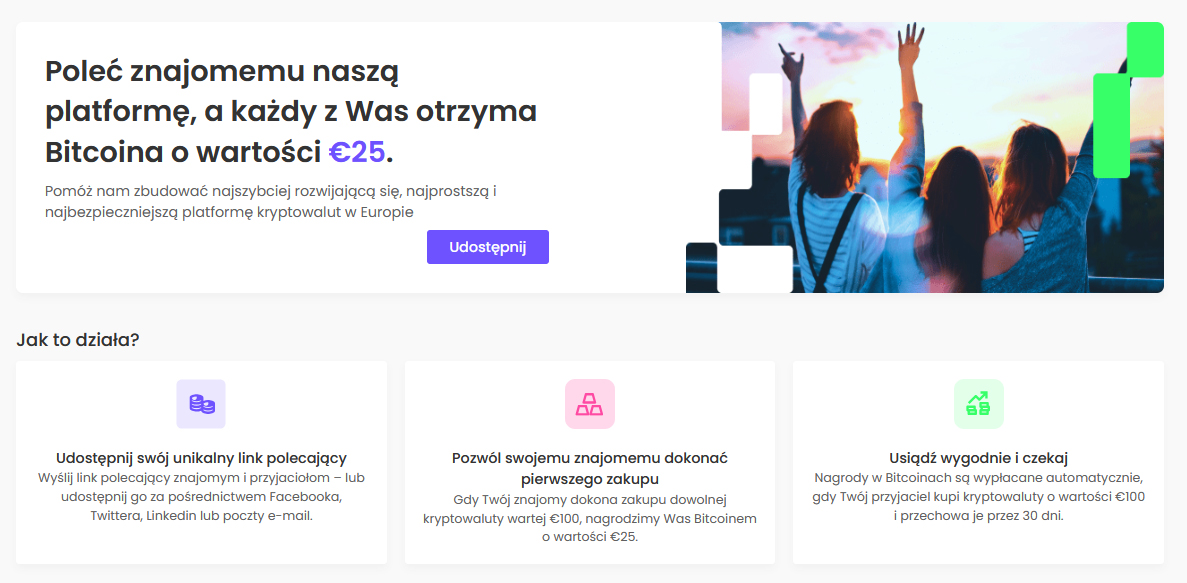
Task: Click the small green square atop the hero image
Action: coord(1145,49)
